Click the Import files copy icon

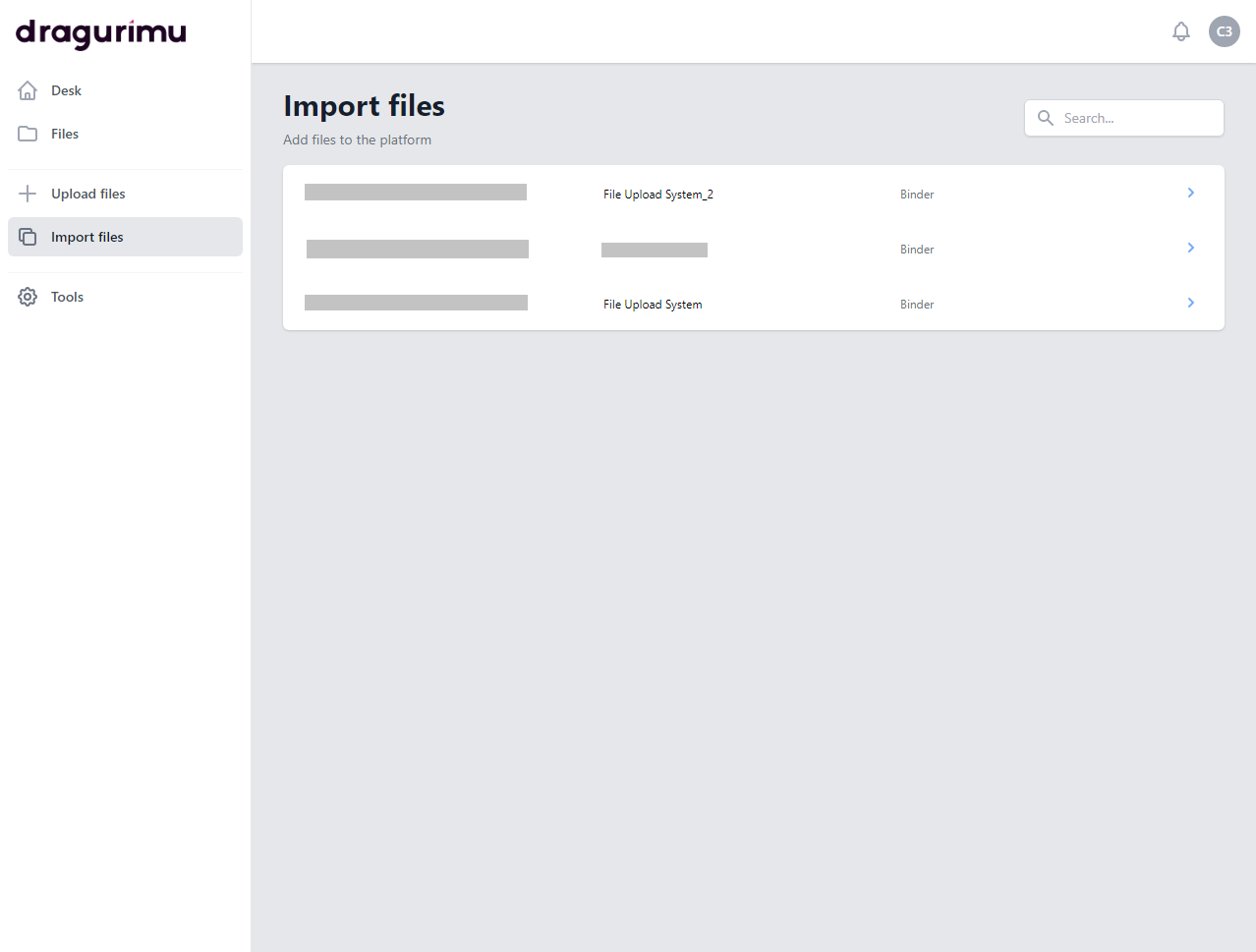[28, 237]
